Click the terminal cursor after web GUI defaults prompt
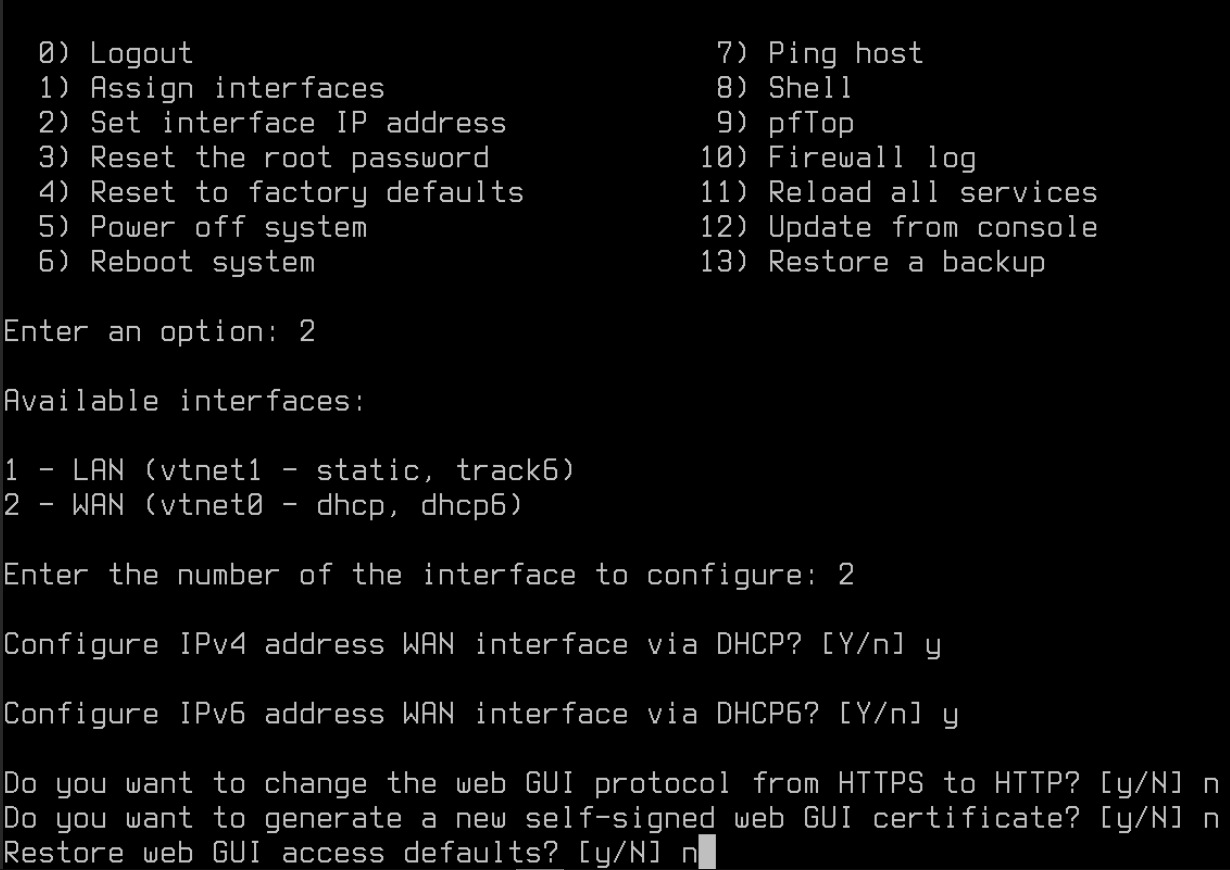The width and height of the screenshot is (1230, 870). 707,854
